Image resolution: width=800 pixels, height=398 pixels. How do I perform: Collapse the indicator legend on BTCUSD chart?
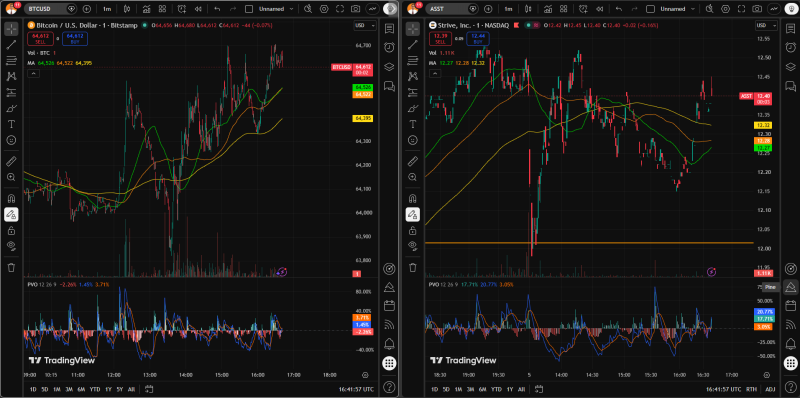[x=33, y=73]
